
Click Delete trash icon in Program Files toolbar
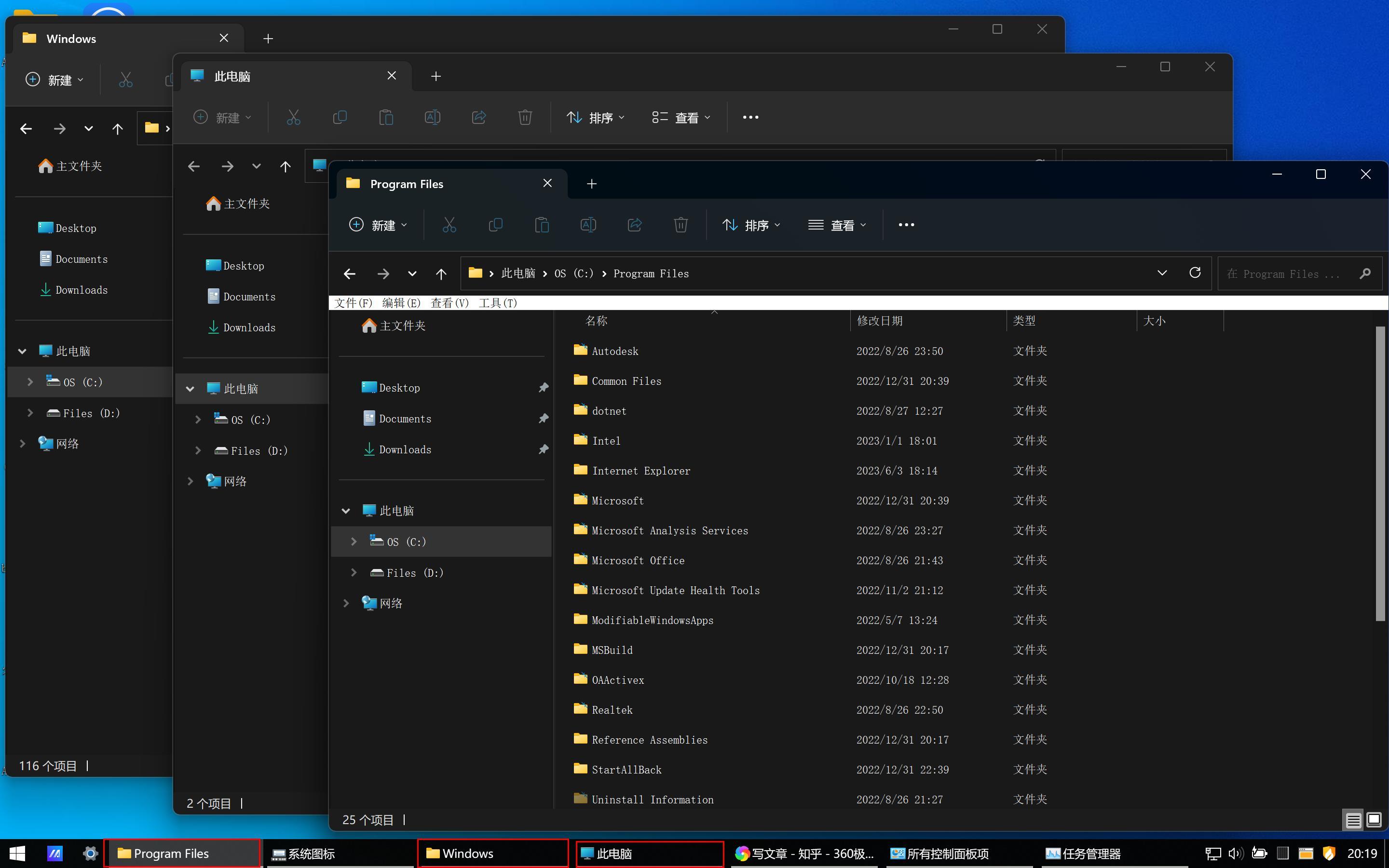681,225
